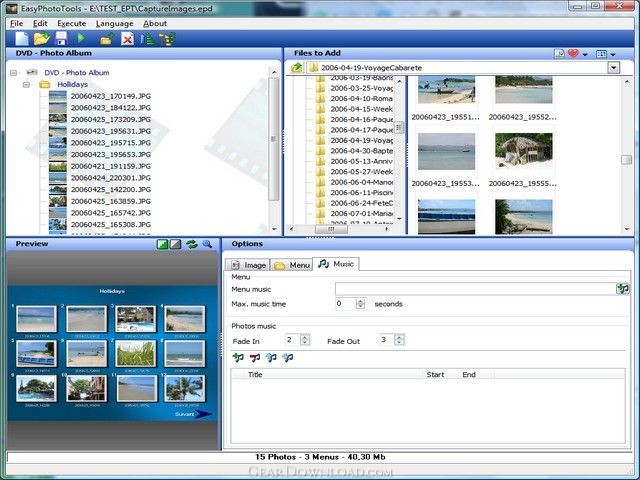The height and width of the screenshot is (480, 640).
Task: Increase the Max. music time spinner
Action: pos(360,301)
